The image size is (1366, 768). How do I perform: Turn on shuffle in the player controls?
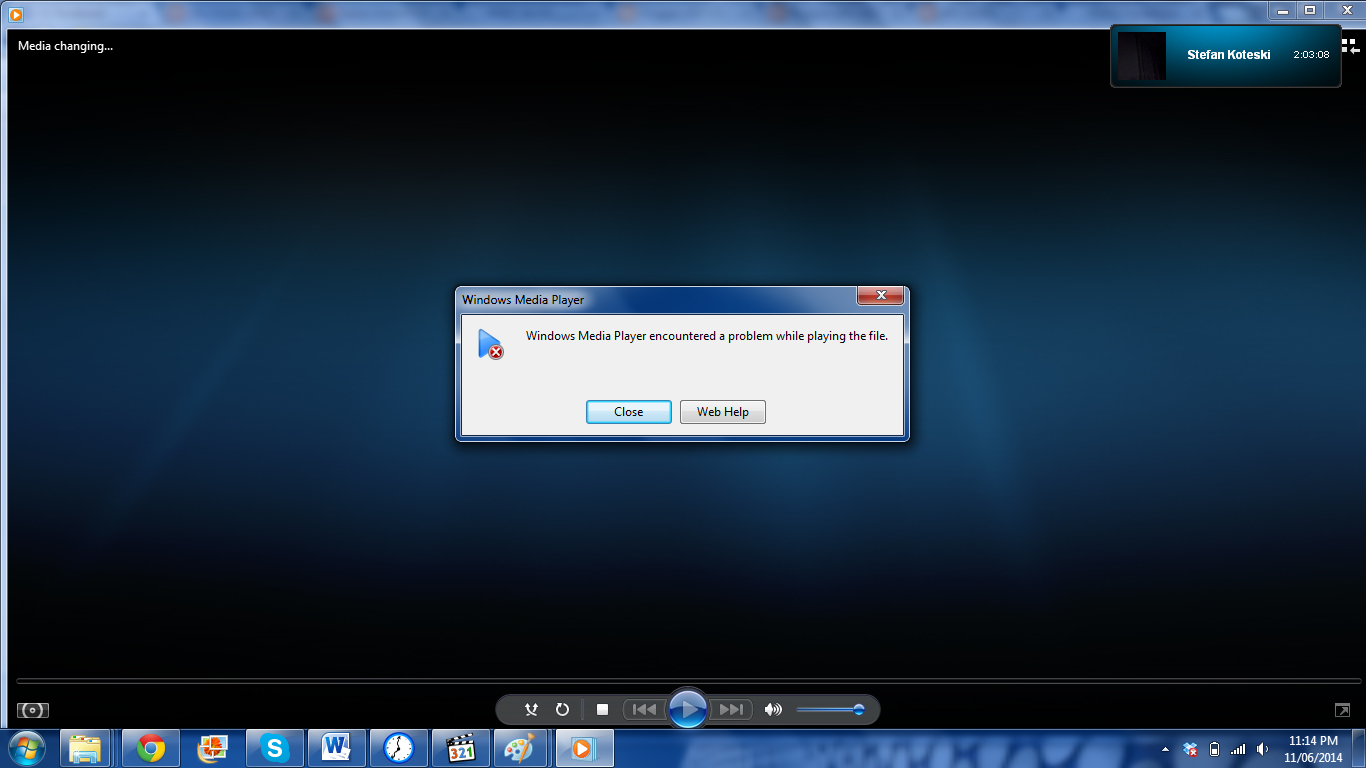(x=531, y=709)
